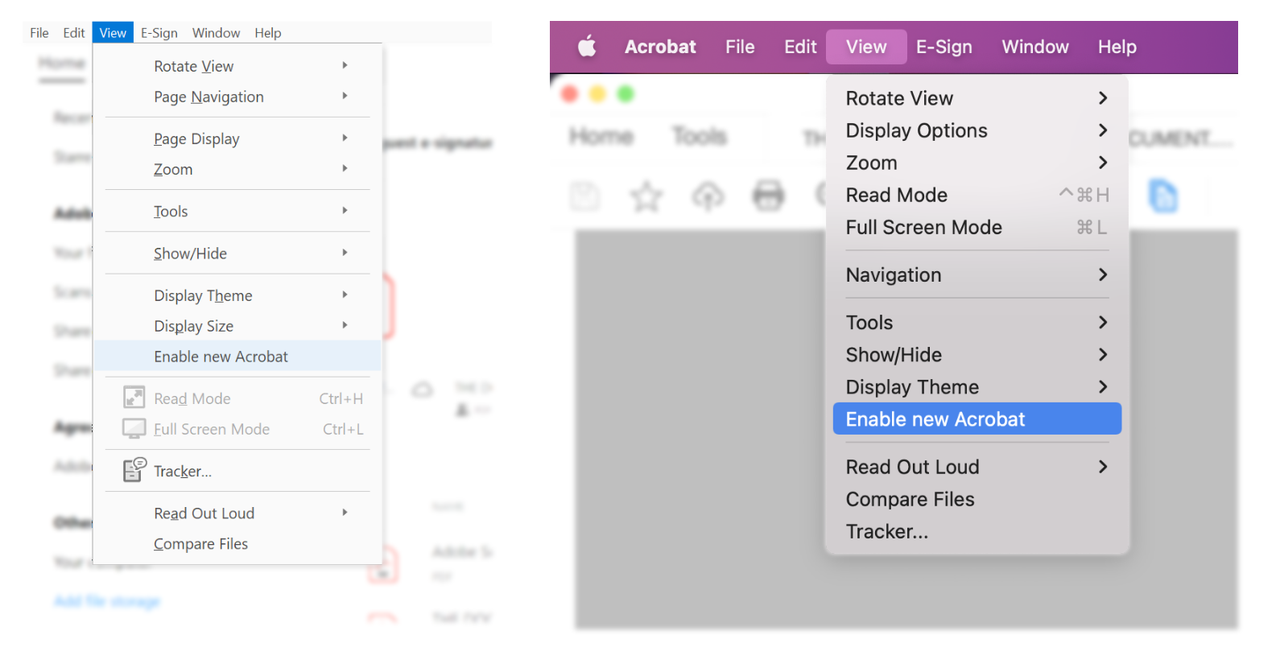
Task: Click the Full Screen Mode monitor icon
Action: coord(134,429)
